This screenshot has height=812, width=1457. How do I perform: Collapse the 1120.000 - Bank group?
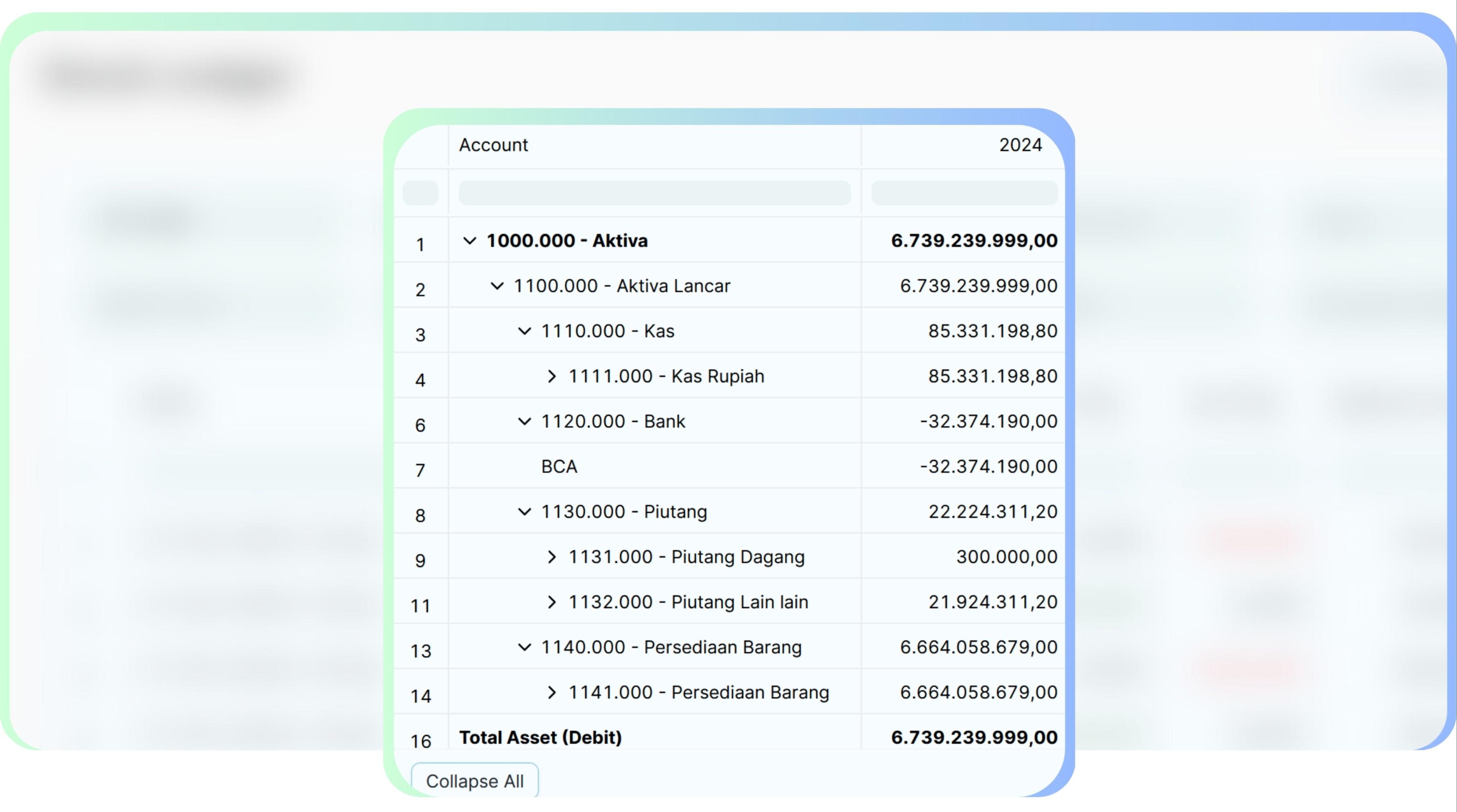pos(525,421)
